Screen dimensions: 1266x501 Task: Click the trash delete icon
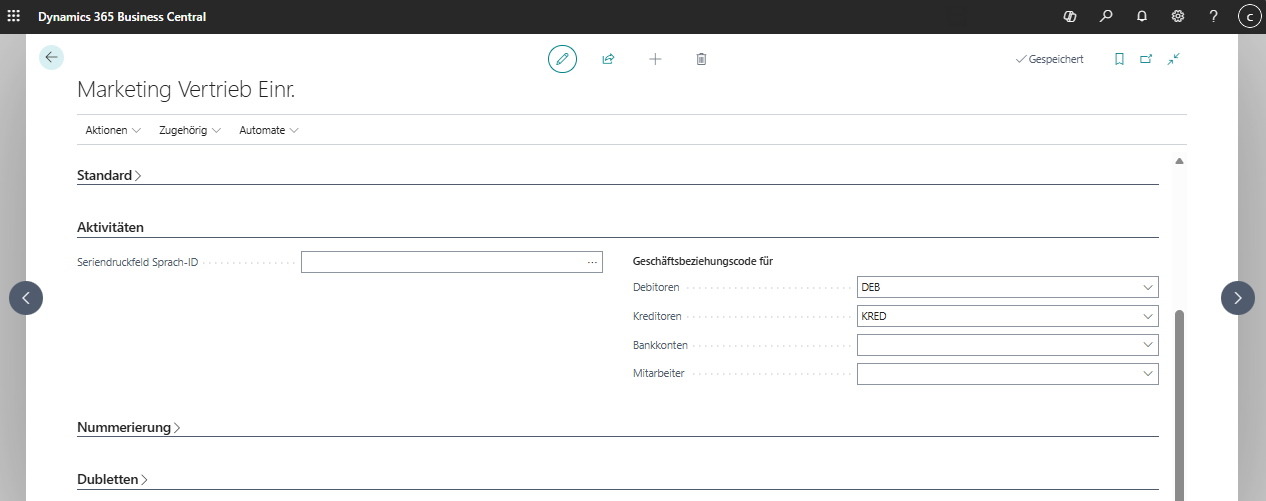coord(701,59)
